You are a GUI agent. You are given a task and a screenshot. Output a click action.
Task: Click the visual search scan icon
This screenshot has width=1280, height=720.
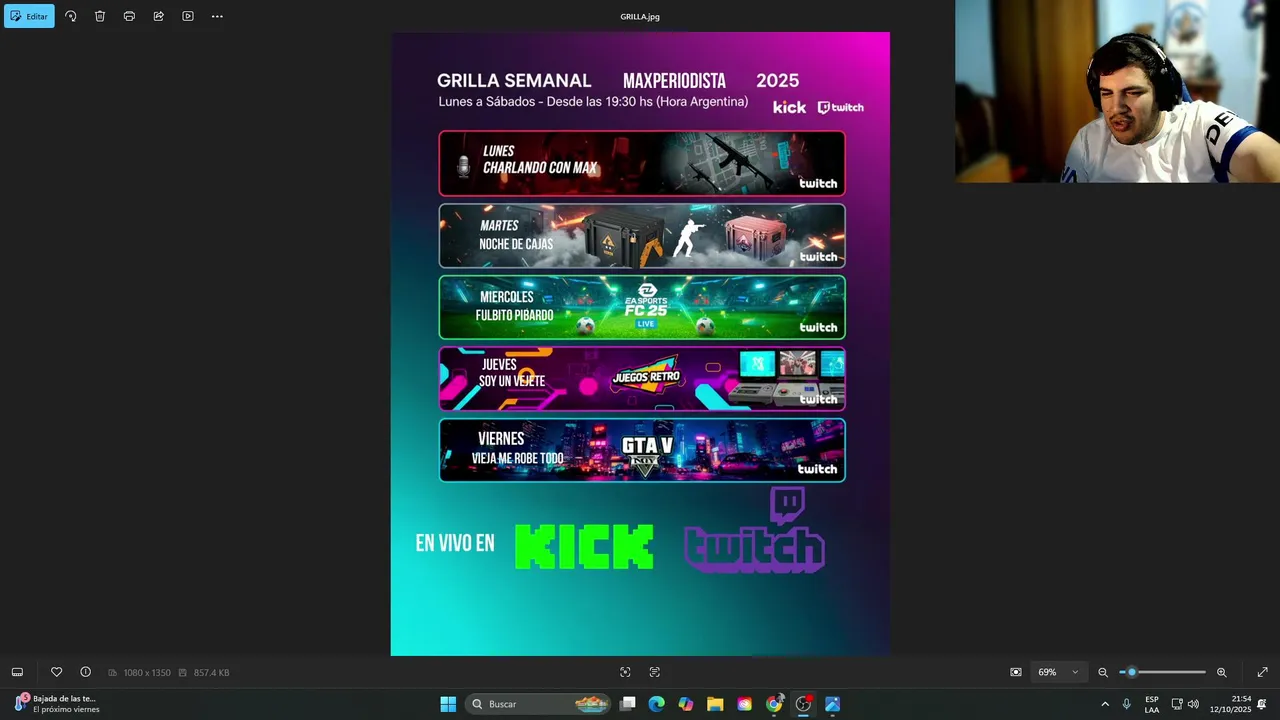[625, 672]
